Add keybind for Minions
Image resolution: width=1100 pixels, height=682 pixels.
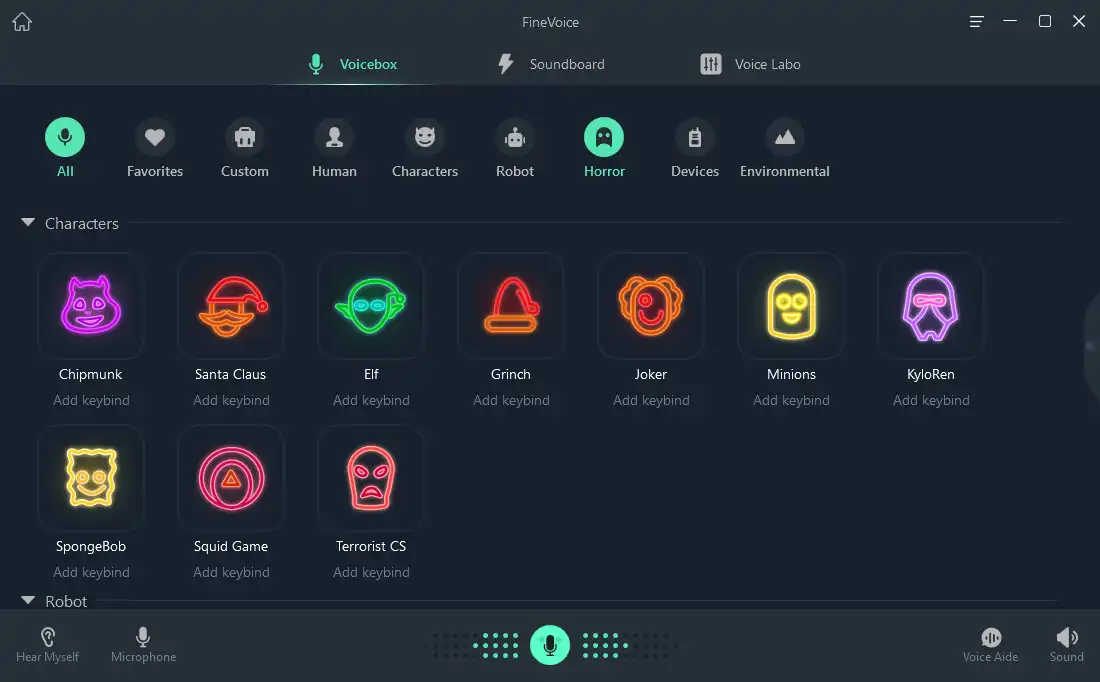[x=791, y=400]
